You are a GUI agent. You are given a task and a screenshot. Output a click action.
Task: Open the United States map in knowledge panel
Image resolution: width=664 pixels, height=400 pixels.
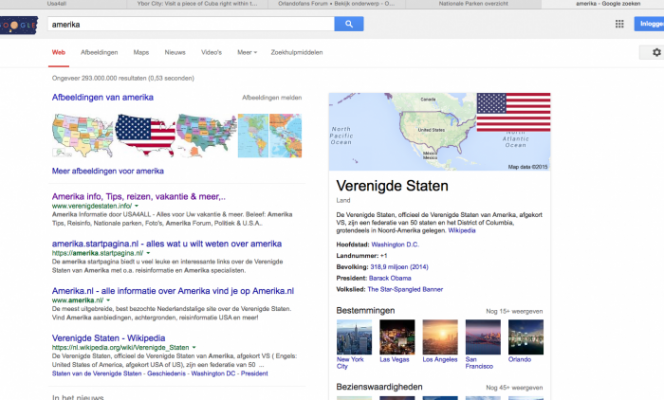click(x=402, y=132)
